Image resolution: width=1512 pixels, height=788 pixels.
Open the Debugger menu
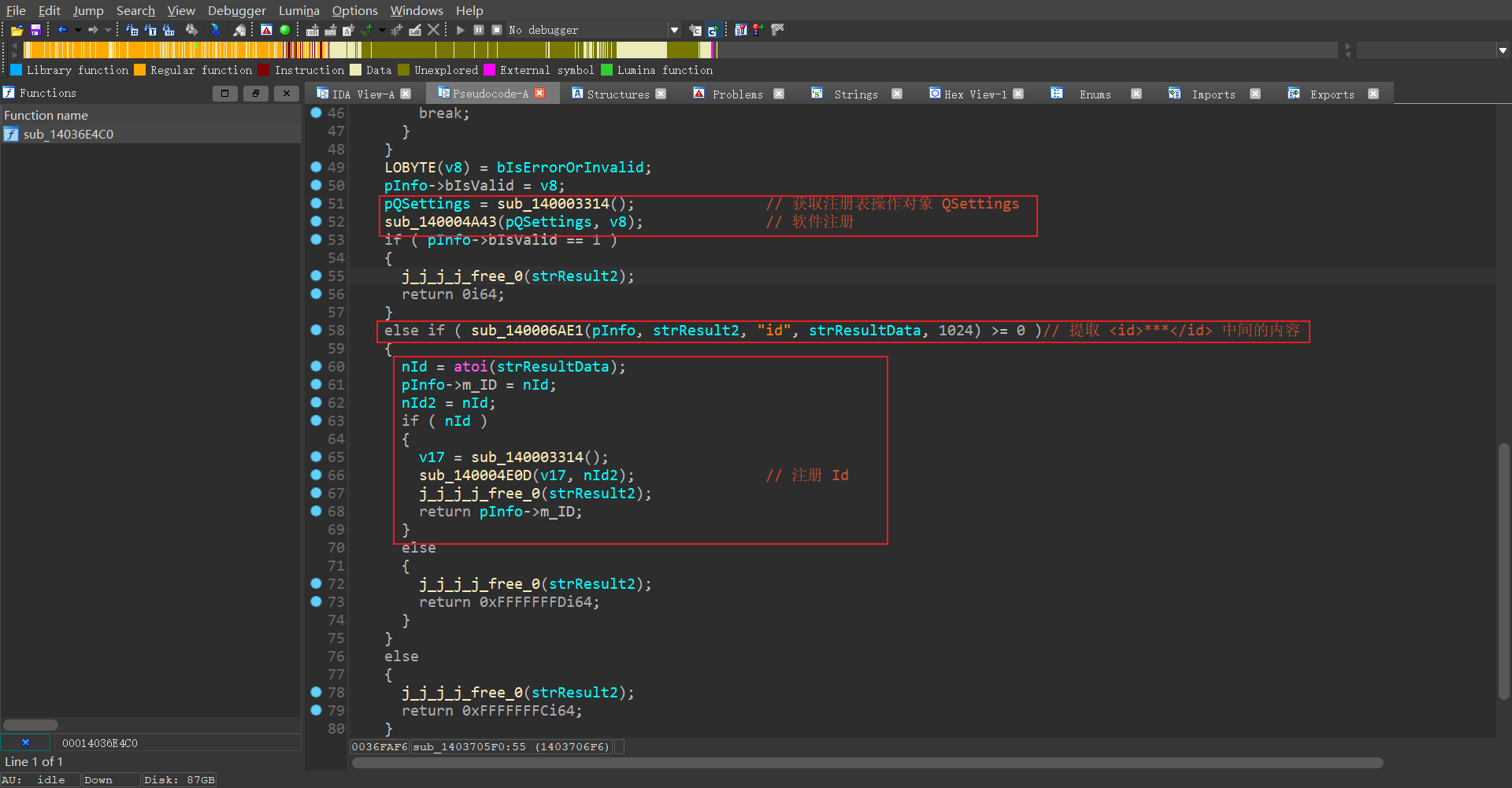click(x=236, y=10)
